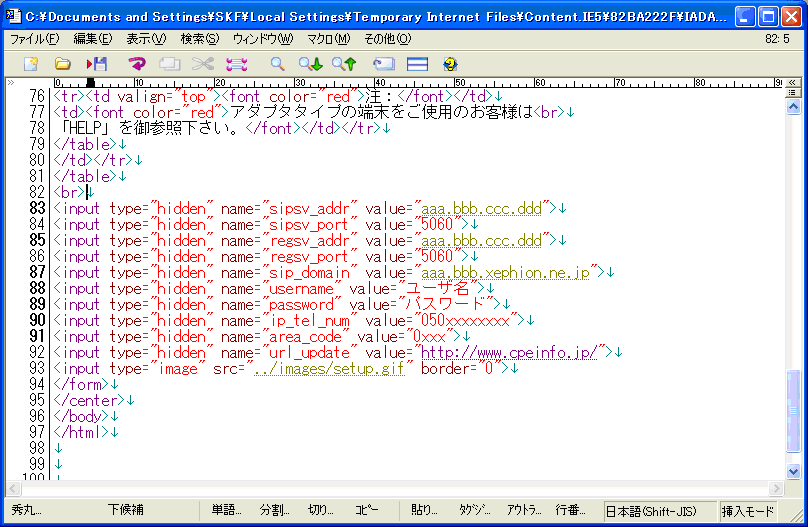This screenshot has height=527, width=808.
Task: Click aaa.bbb.xephion.ne.jp on line 87
Action: (x=505, y=273)
